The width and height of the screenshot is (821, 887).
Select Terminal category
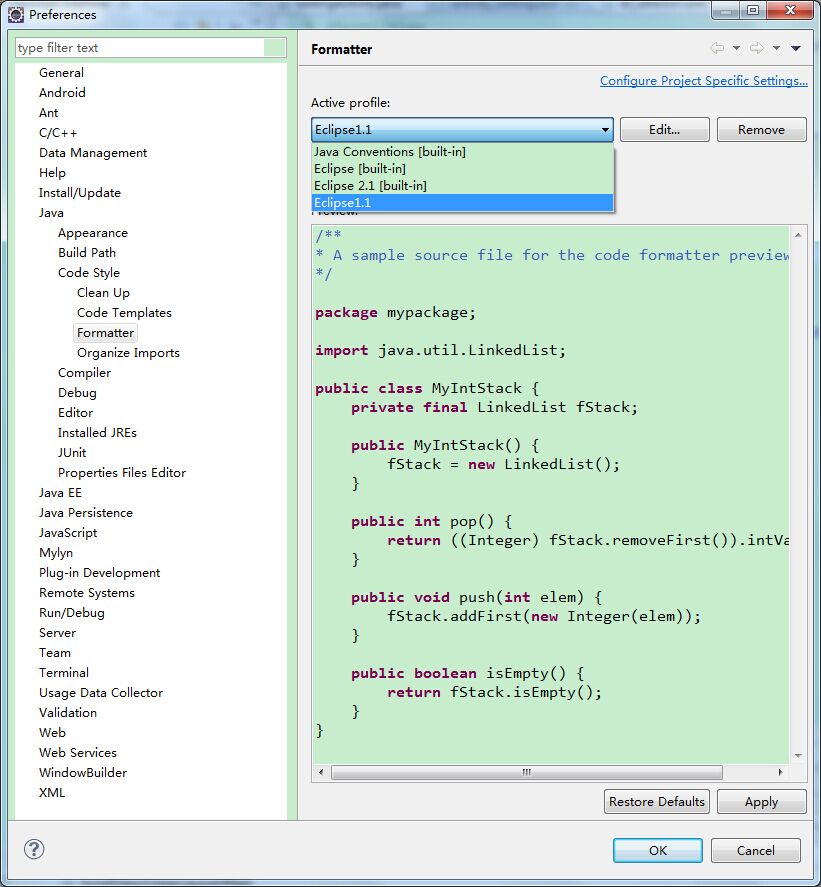tap(63, 673)
